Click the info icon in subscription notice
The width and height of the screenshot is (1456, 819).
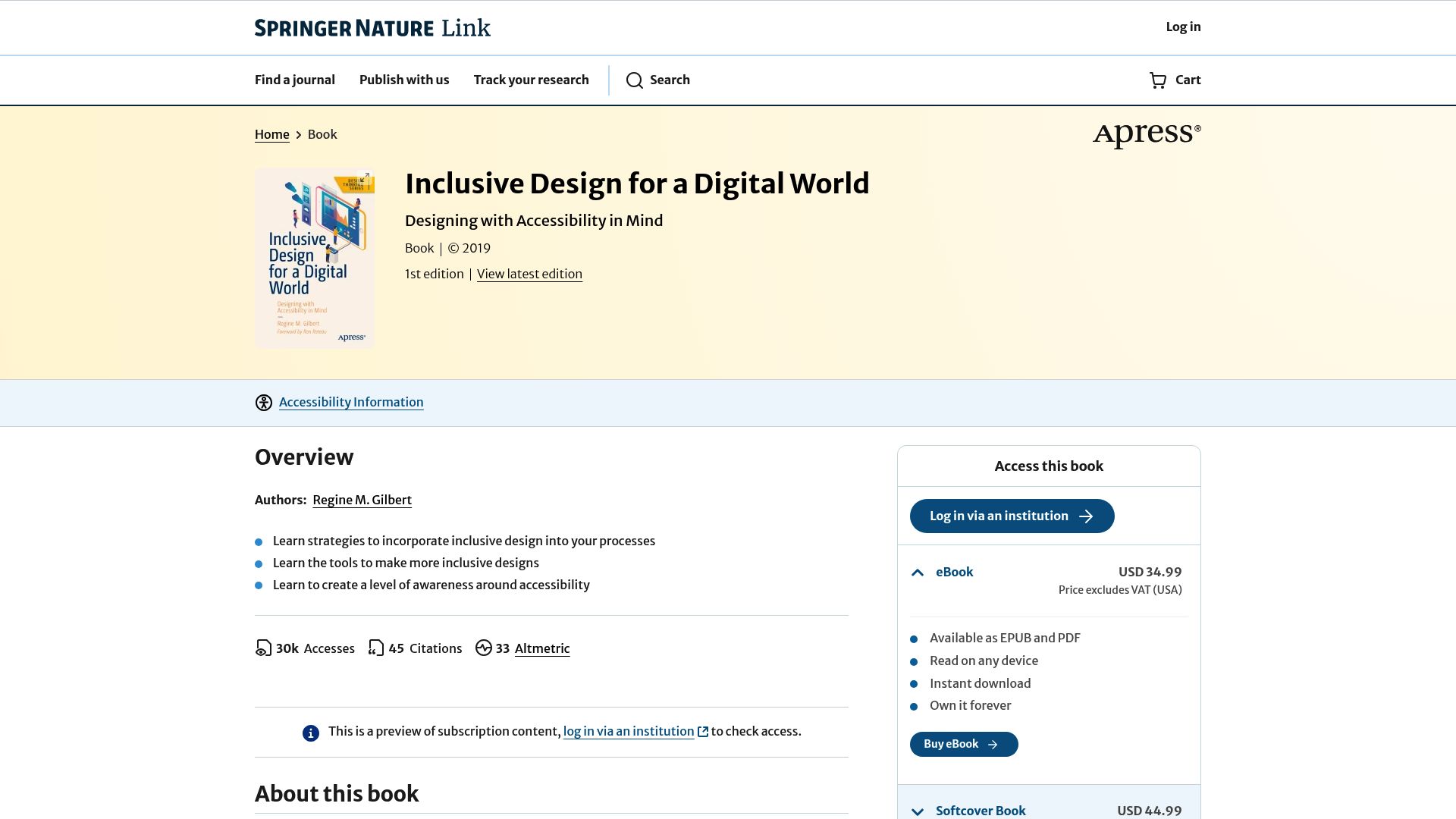click(310, 733)
